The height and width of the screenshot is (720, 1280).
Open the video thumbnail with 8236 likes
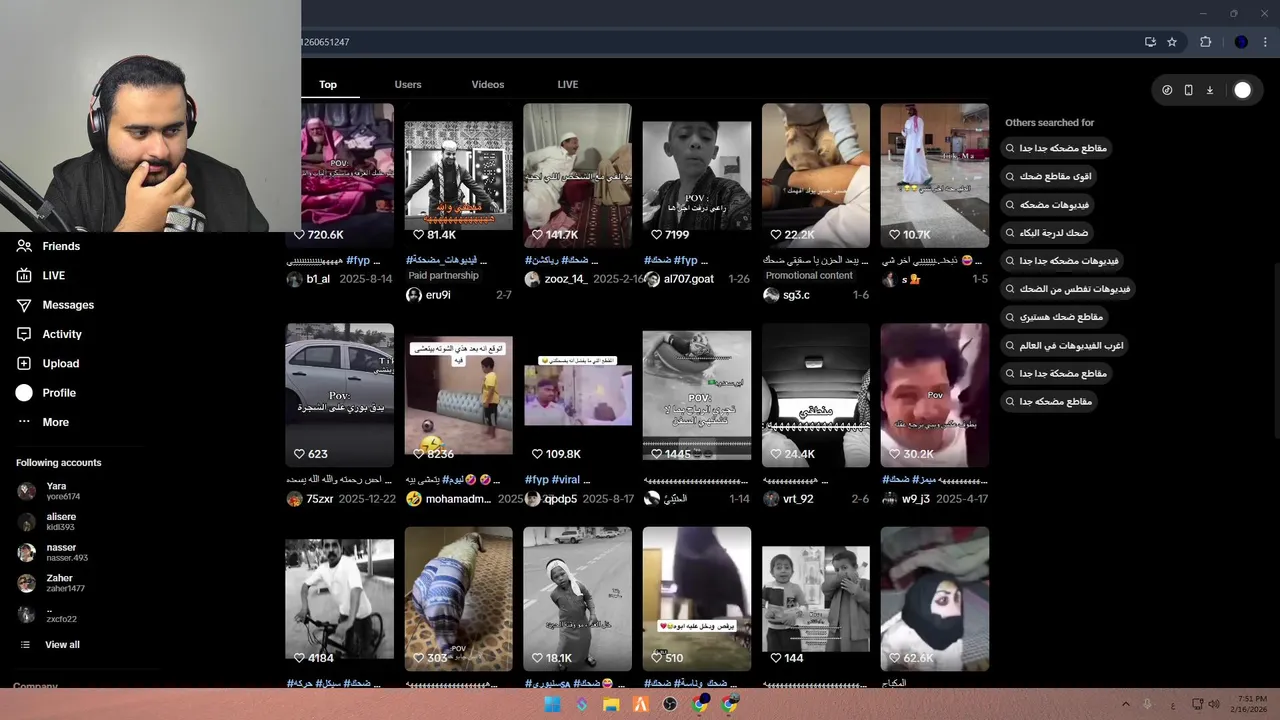pos(458,395)
